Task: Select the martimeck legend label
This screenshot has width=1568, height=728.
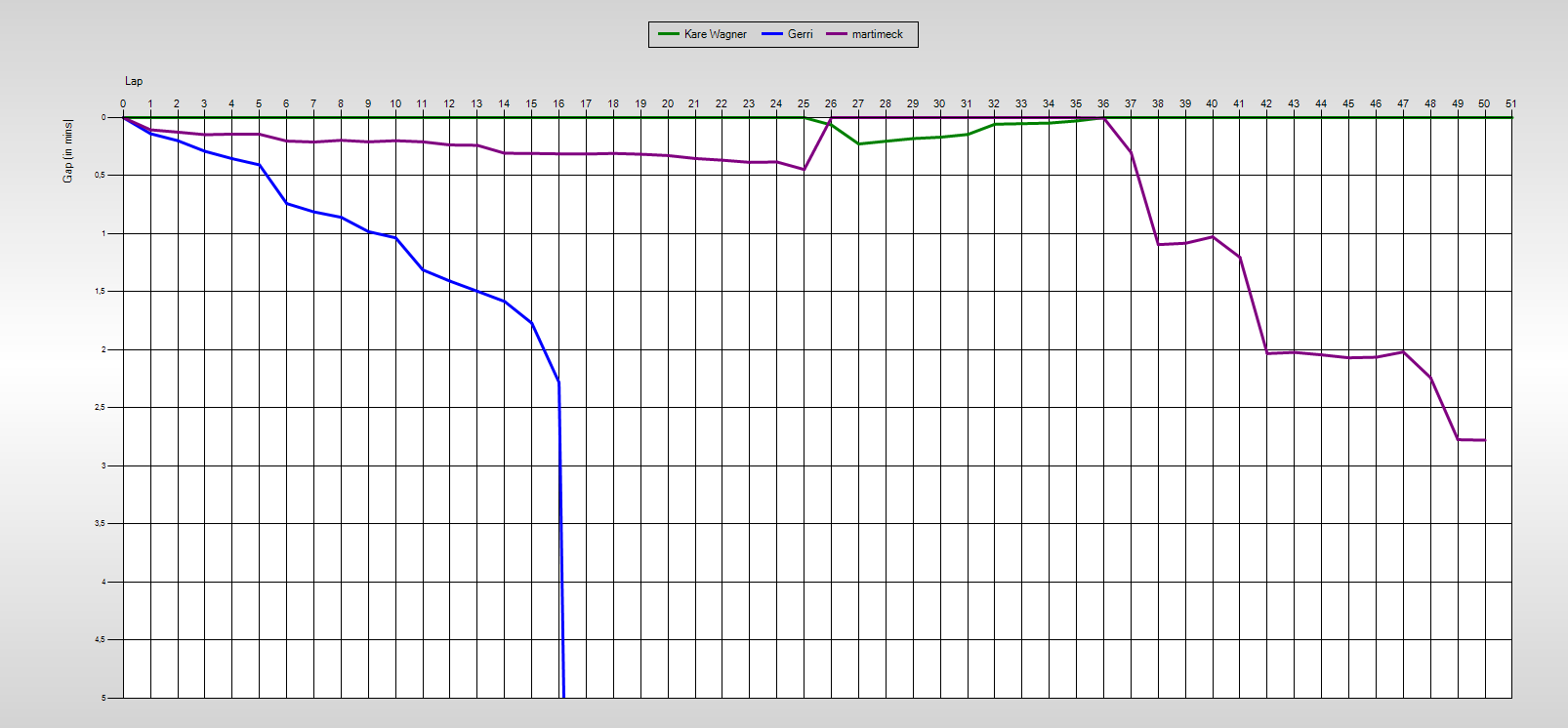Action: click(877, 34)
